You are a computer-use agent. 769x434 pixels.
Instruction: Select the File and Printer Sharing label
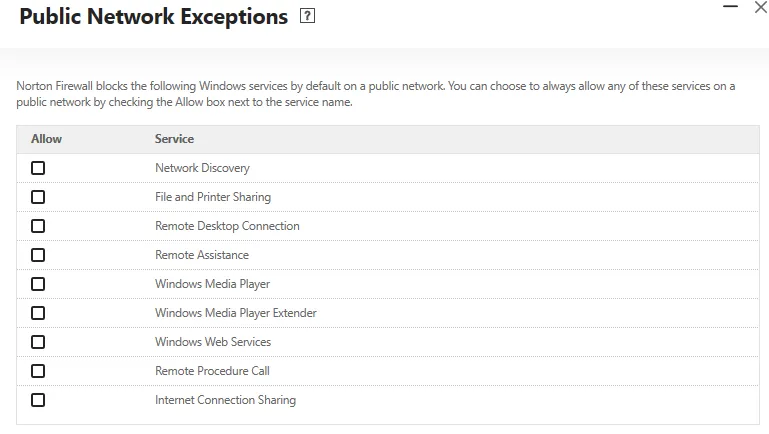(x=212, y=197)
